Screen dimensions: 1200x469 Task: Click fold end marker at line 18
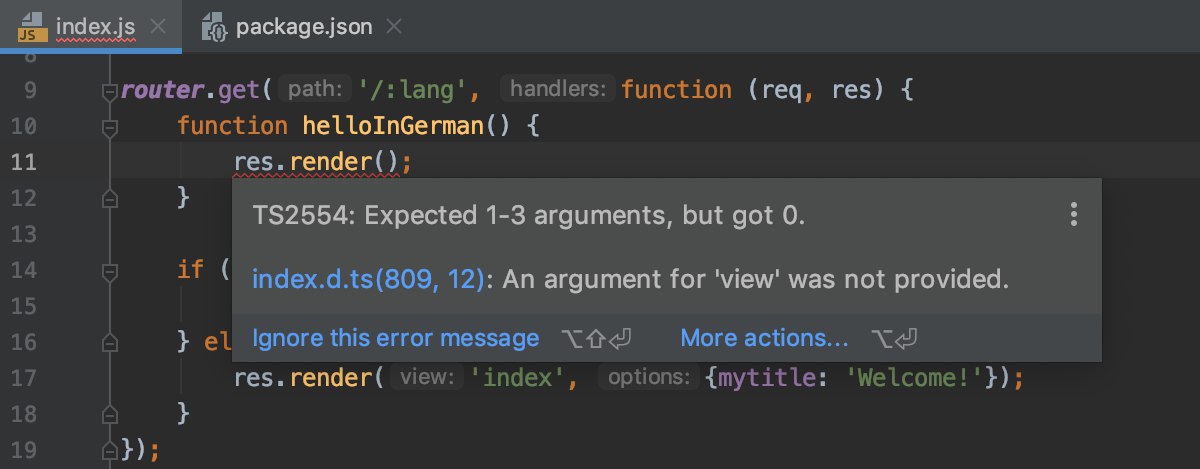coord(110,413)
